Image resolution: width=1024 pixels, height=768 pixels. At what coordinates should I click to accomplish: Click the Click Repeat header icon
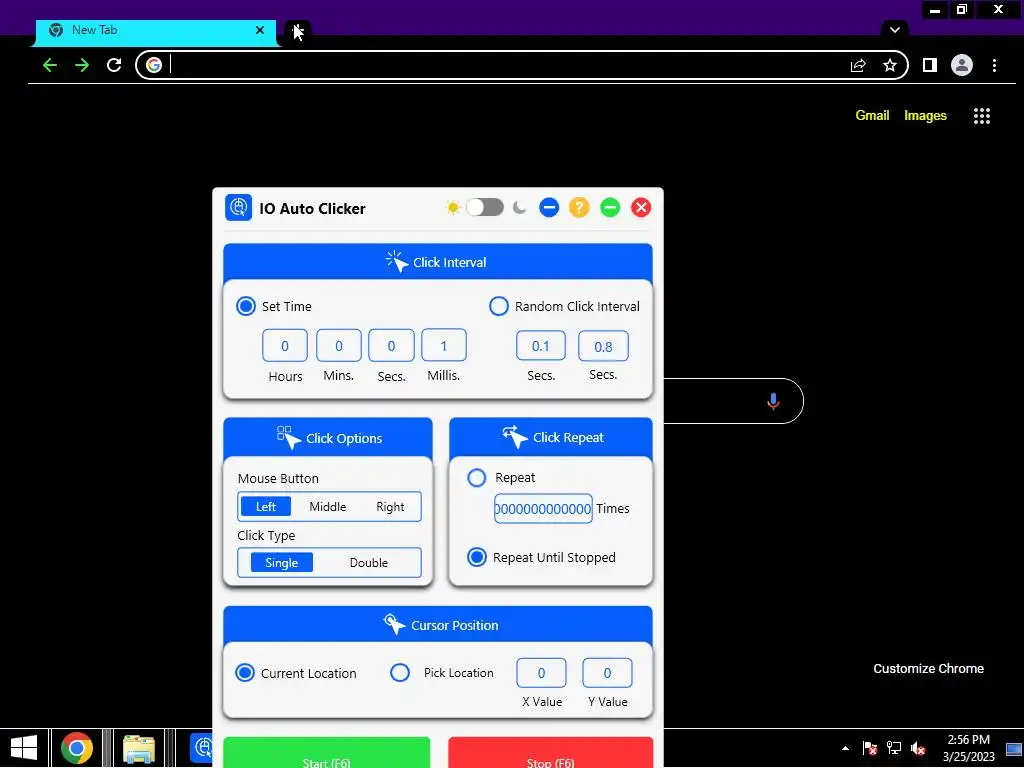[515, 437]
